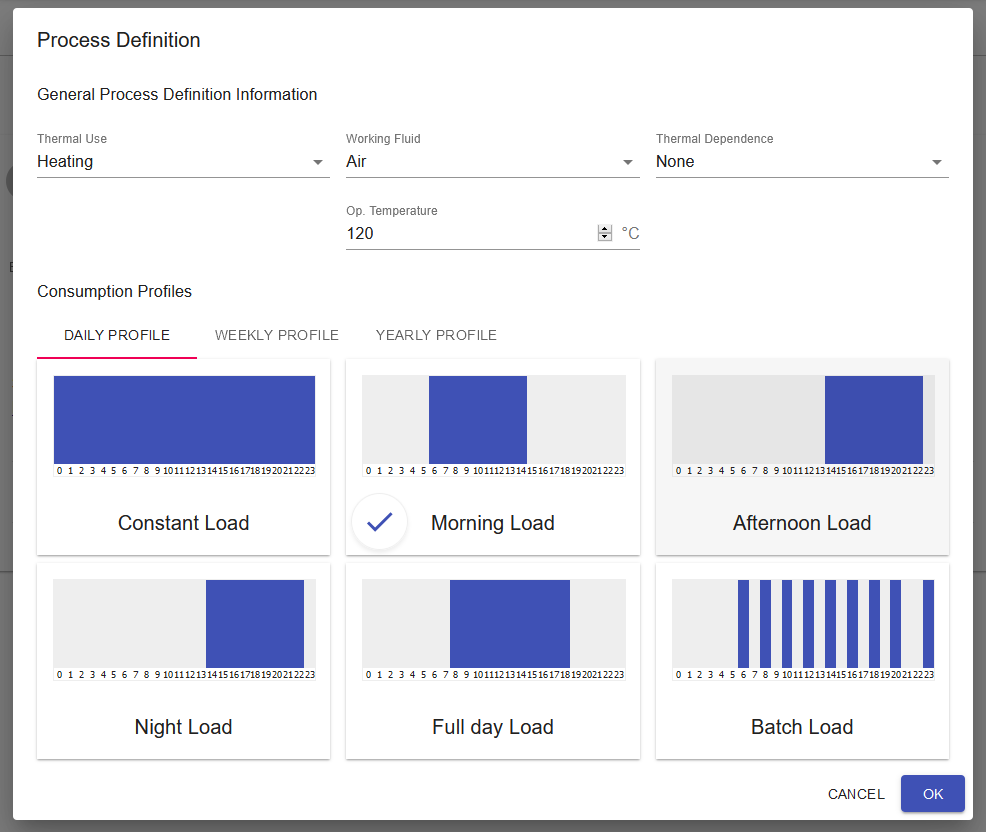Select the Full day Load chart
The width and height of the screenshot is (986, 832).
(x=493, y=624)
